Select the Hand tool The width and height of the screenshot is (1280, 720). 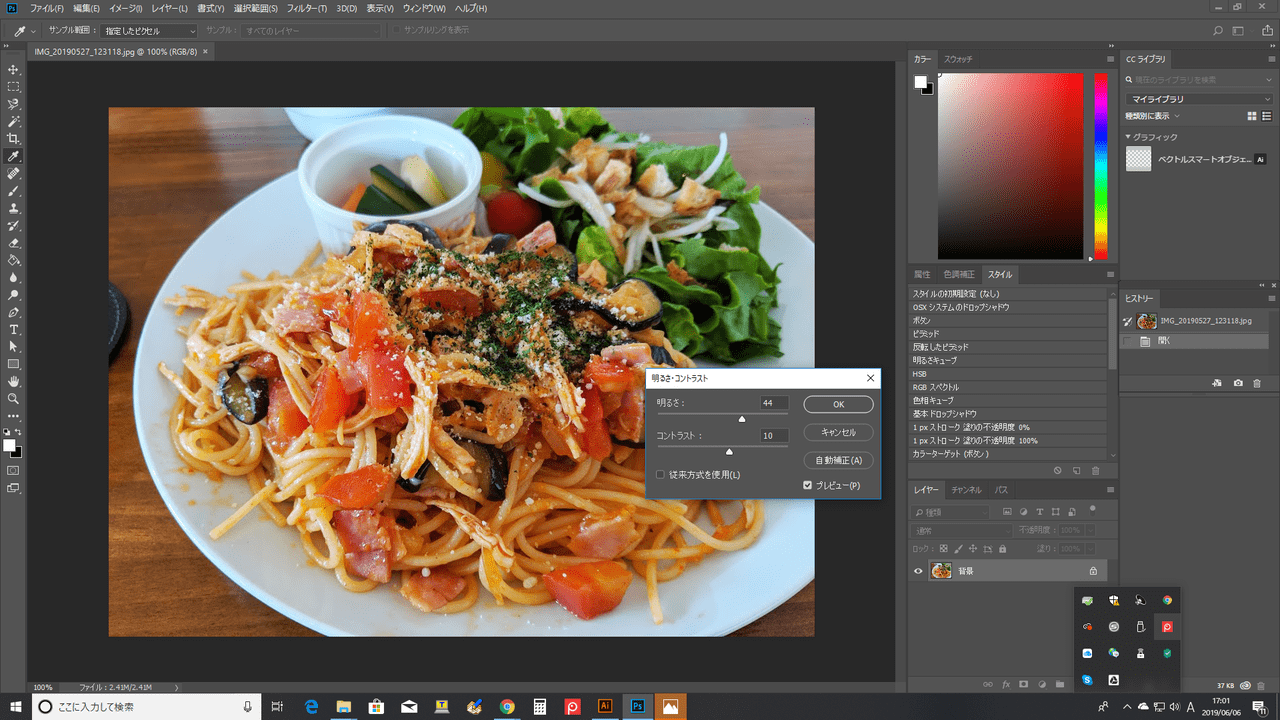pos(14,381)
